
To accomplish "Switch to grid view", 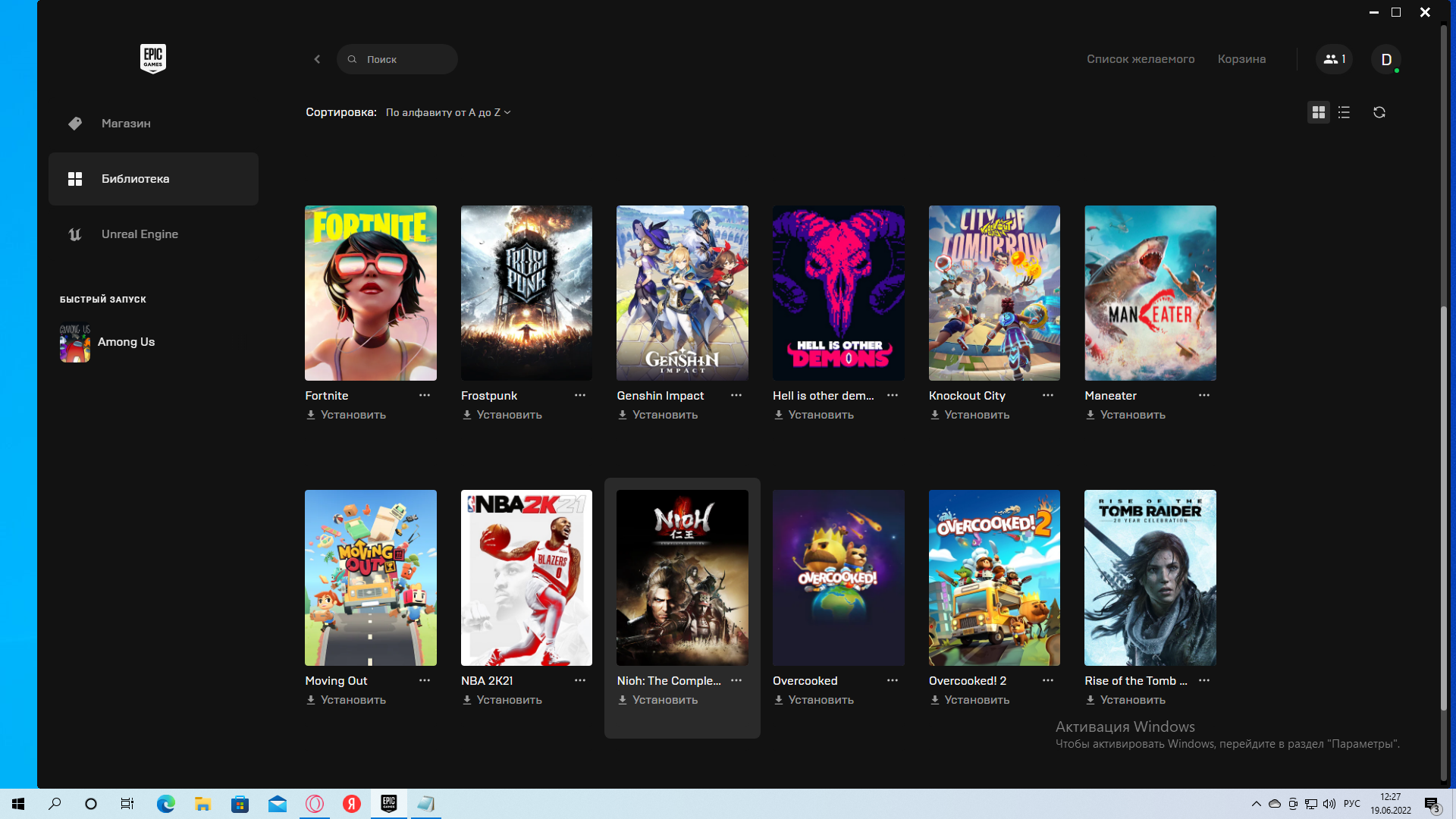I will coord(1319,112).
